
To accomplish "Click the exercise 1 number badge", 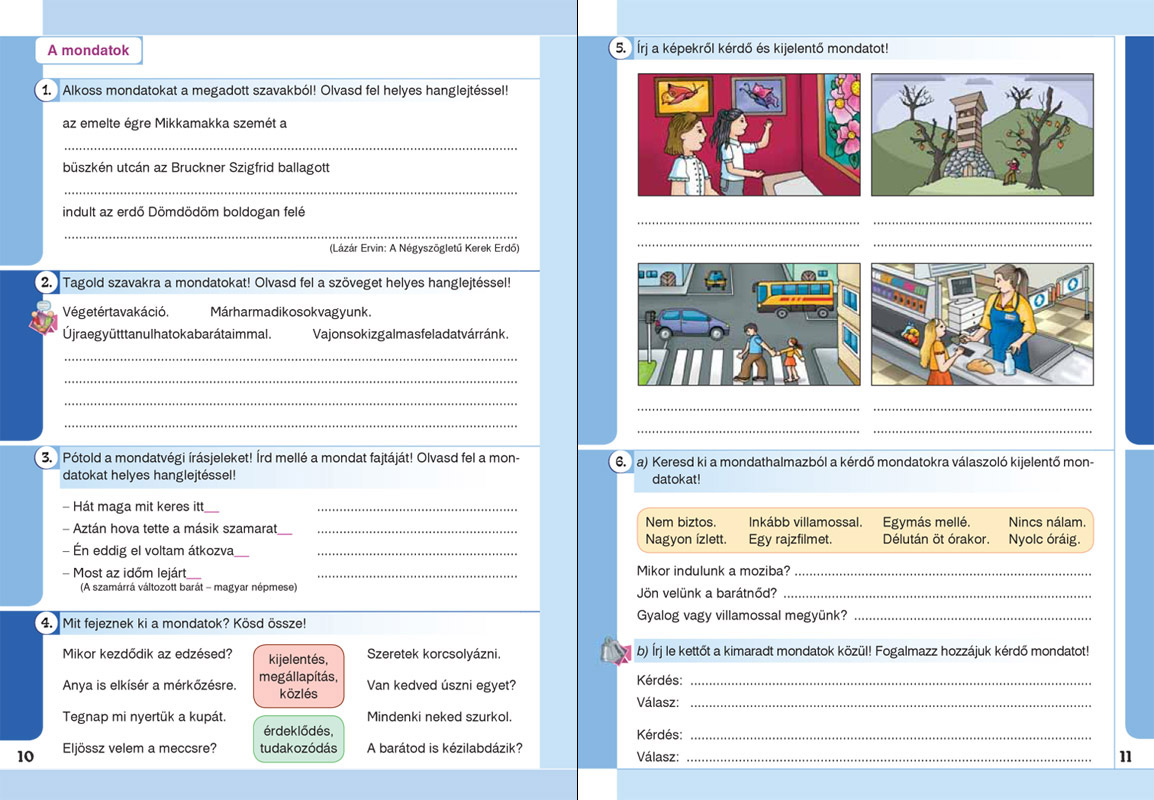I will click(x=46, y=91).
